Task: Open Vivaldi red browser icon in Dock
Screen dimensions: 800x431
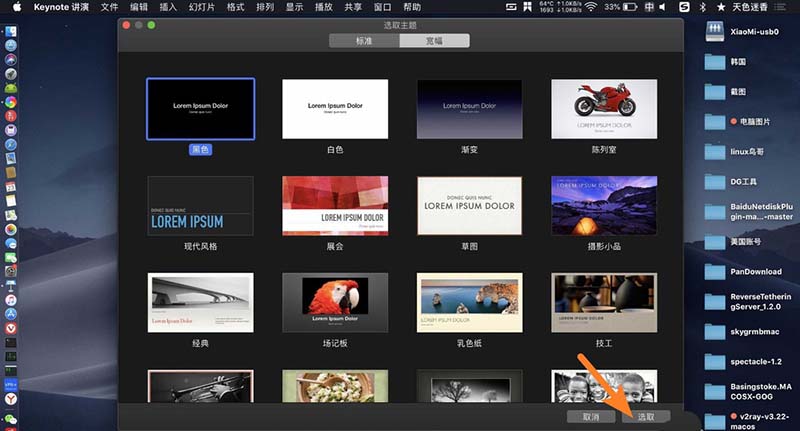Action: coord(11,328)
